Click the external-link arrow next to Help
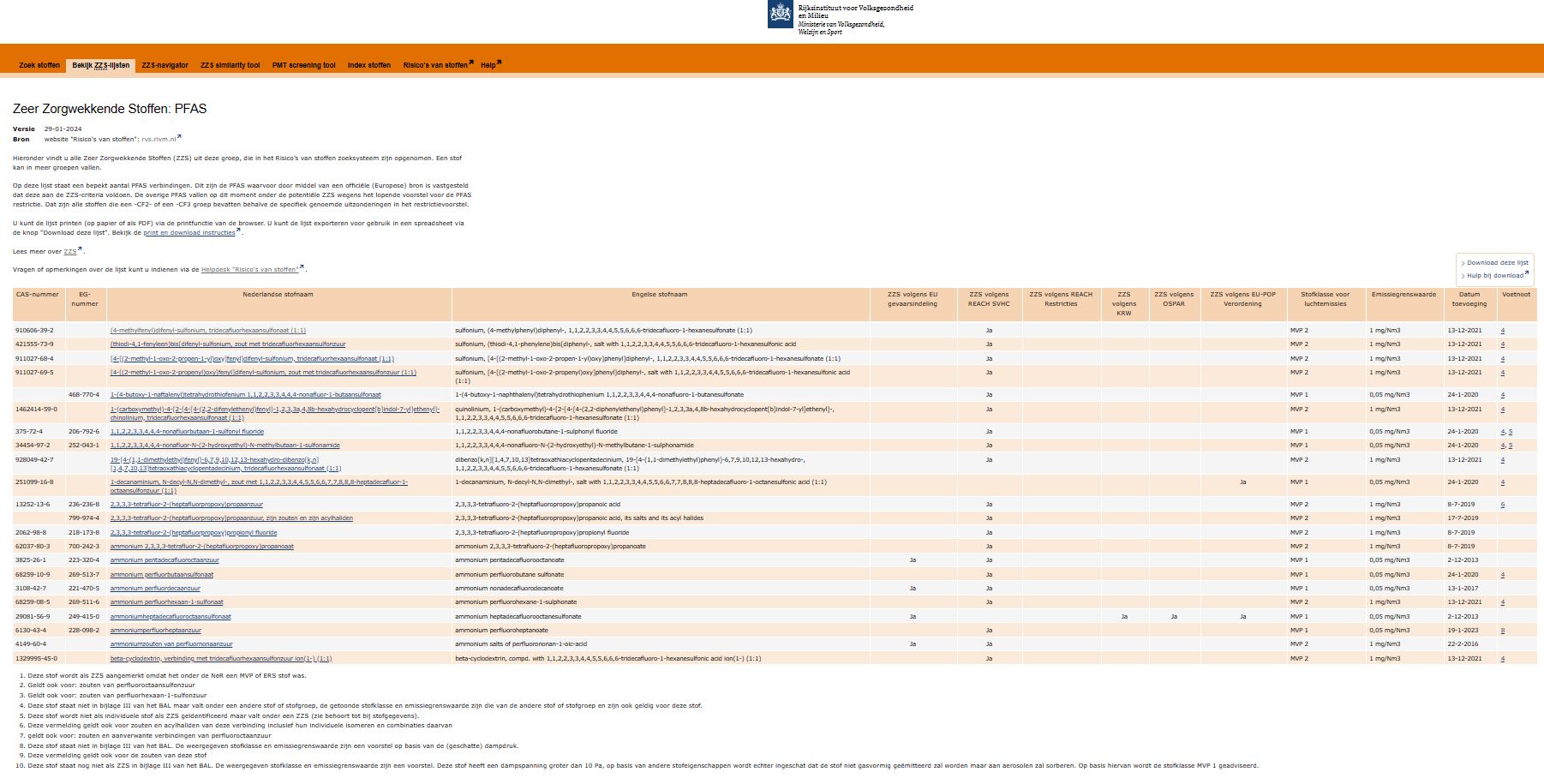This screenshot has height=784, width=1544. [x=499, y=63]
